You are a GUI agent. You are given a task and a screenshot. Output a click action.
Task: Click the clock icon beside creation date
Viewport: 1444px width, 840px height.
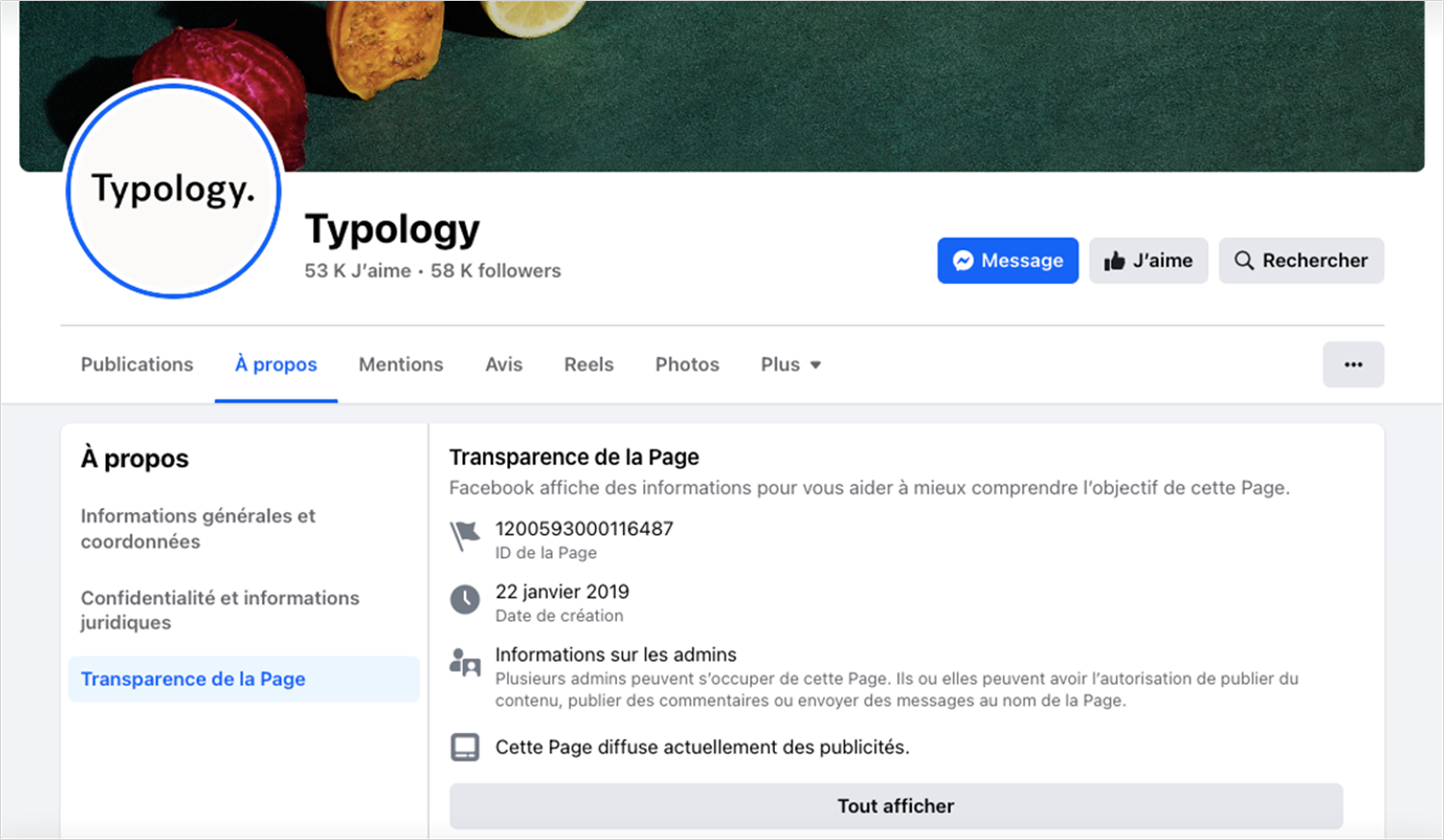coord(465,599)
